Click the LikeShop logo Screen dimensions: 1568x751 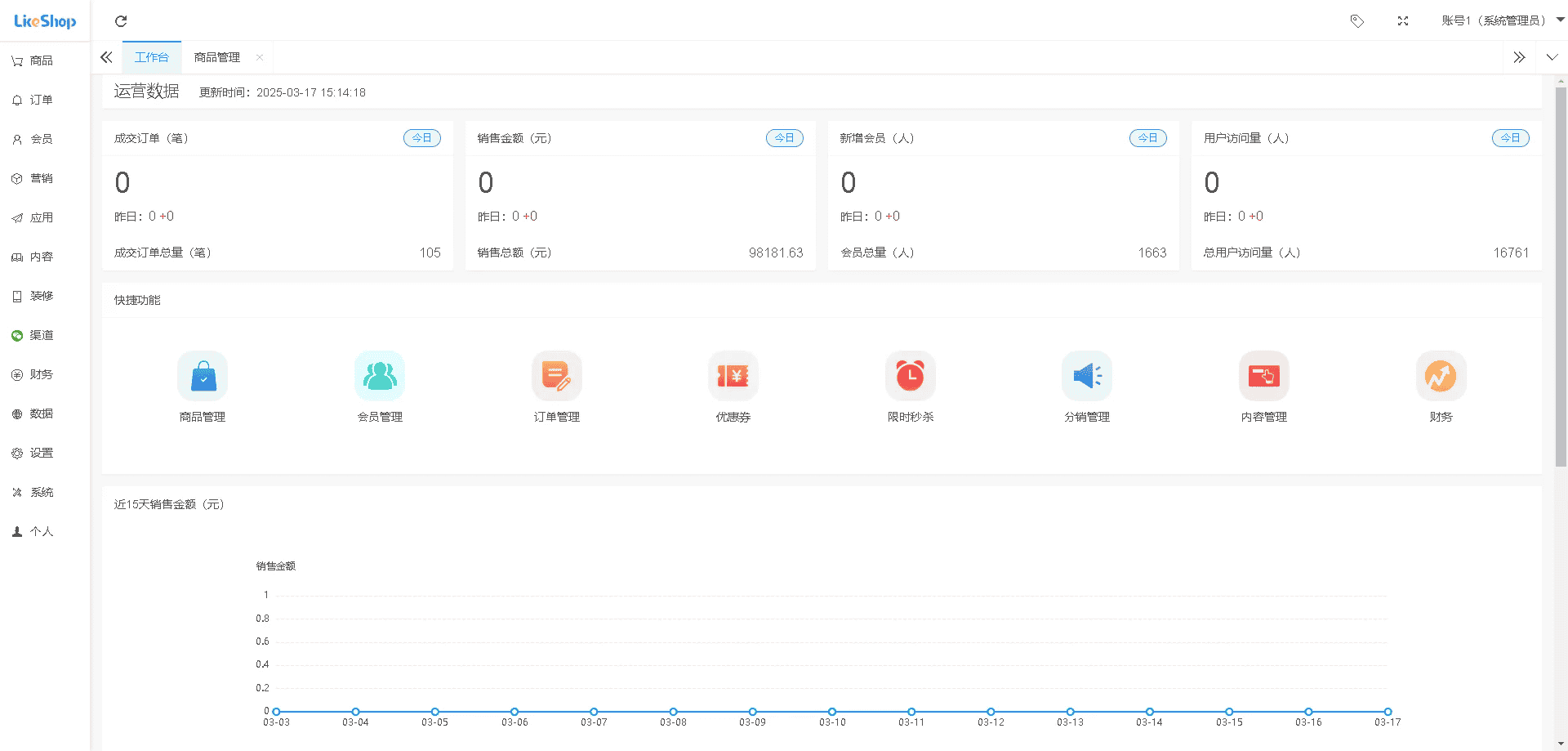pyautogui.click(x=45, y=21)
